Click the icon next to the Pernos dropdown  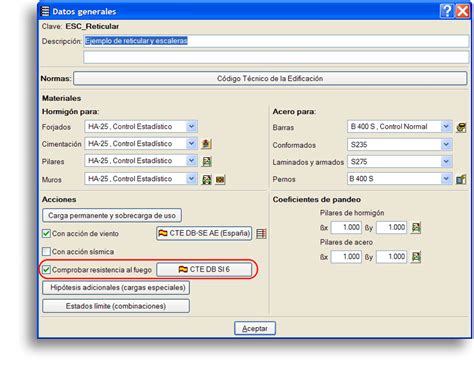click(461, 179)
